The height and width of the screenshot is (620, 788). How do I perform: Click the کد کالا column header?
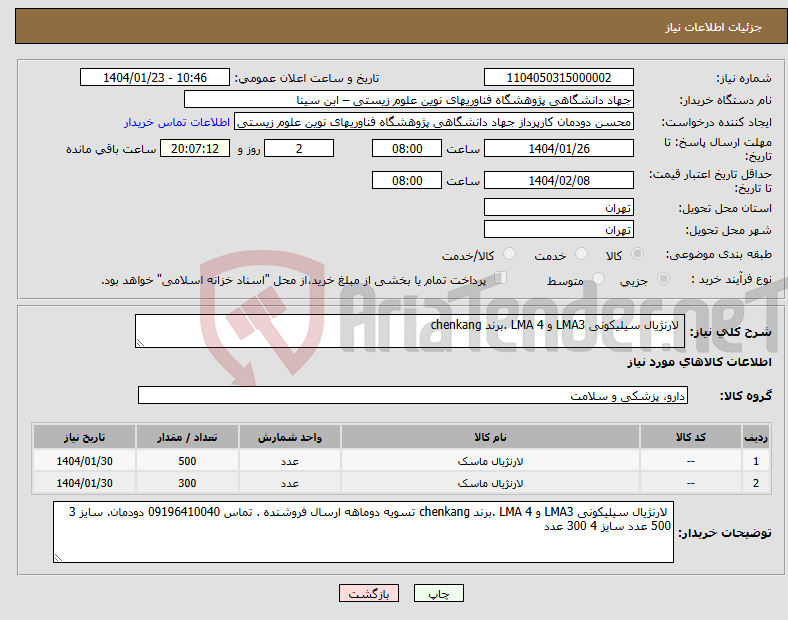pos(691,437)
